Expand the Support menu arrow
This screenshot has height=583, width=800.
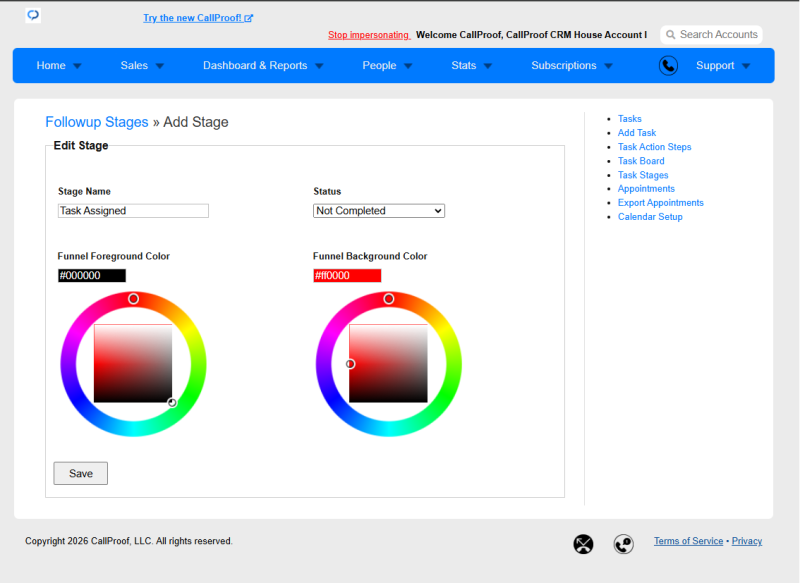[x=746, y=66]
